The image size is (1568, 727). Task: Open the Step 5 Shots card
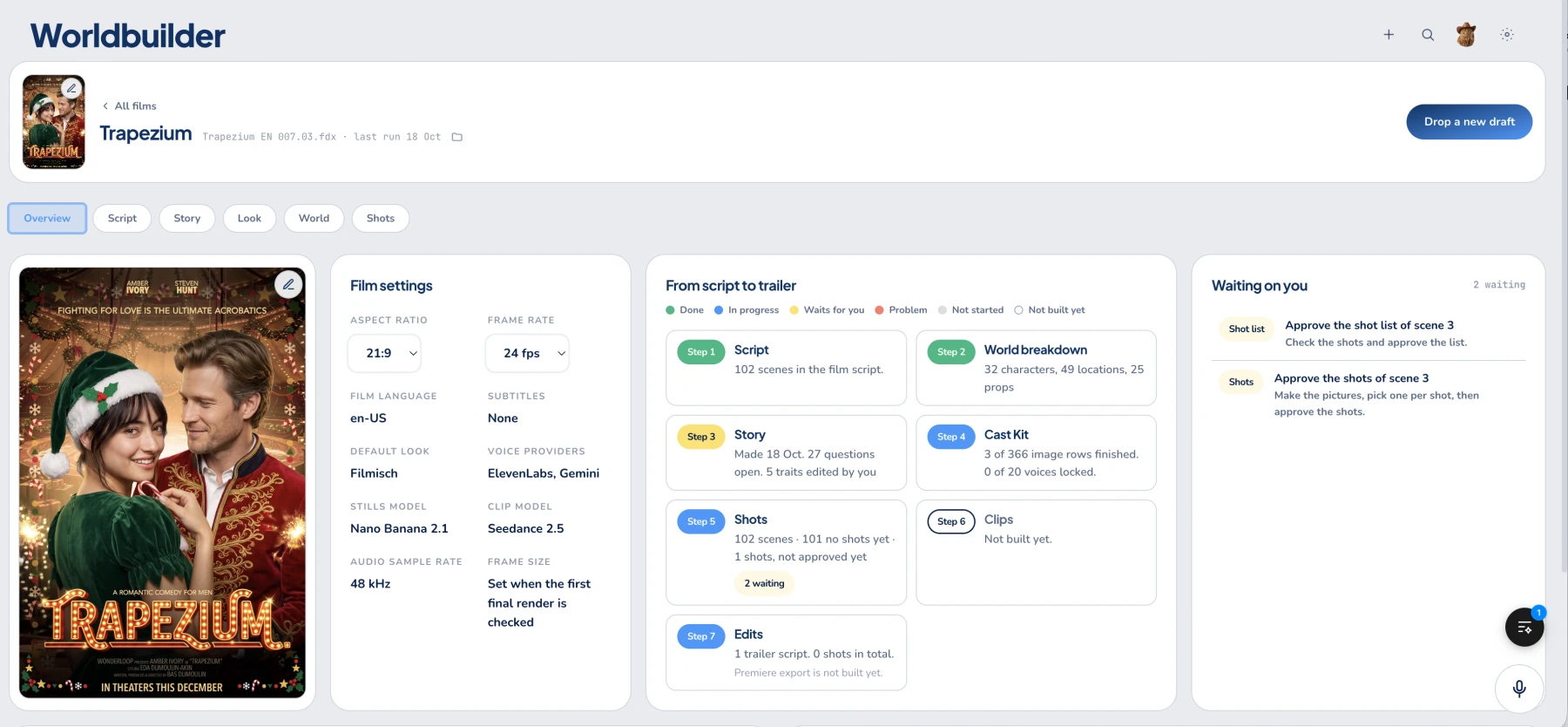786,553
